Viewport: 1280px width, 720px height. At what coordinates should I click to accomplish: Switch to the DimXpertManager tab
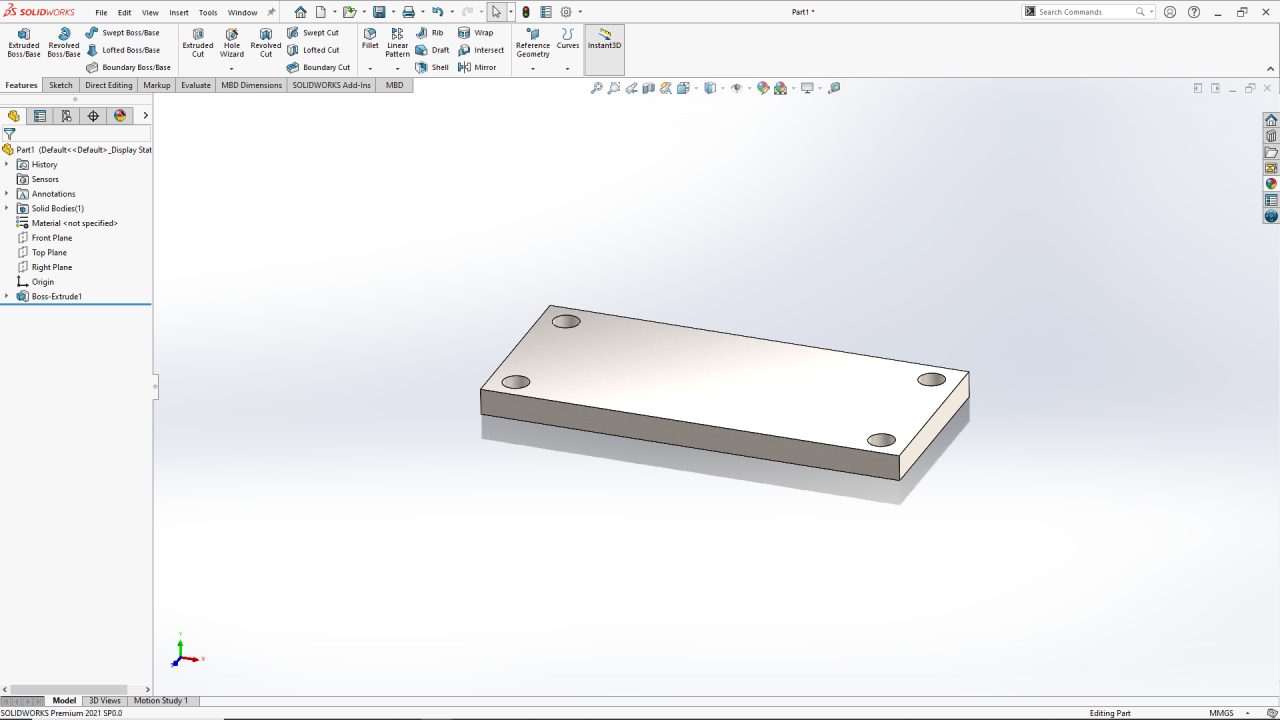pos(93,116)
